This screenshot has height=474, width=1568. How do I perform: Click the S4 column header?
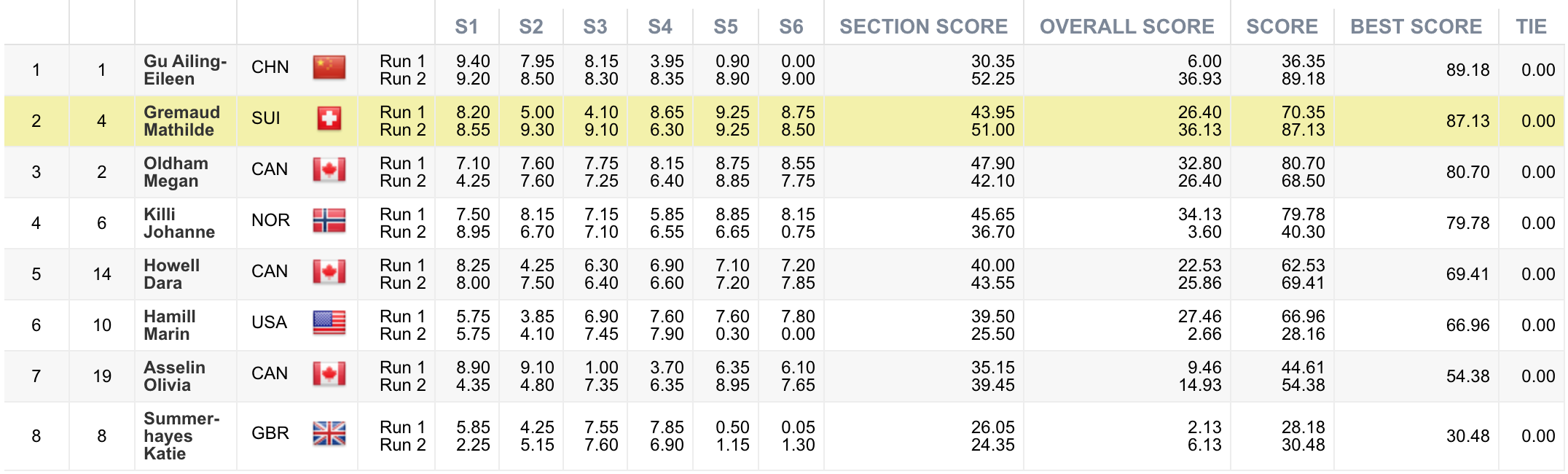coord(660,27)
